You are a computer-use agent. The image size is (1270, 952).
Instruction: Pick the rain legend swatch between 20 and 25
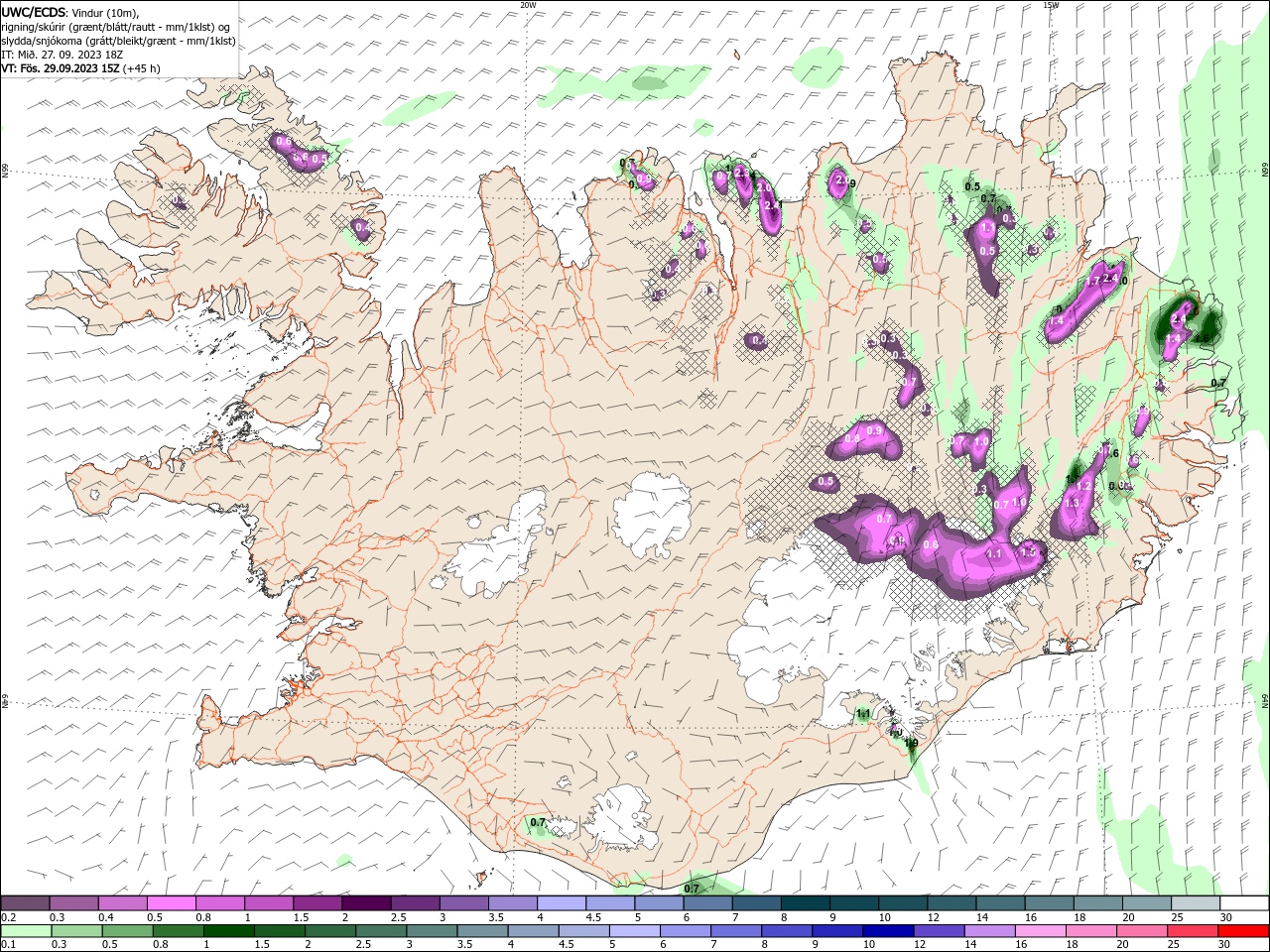click(1140, 931)
